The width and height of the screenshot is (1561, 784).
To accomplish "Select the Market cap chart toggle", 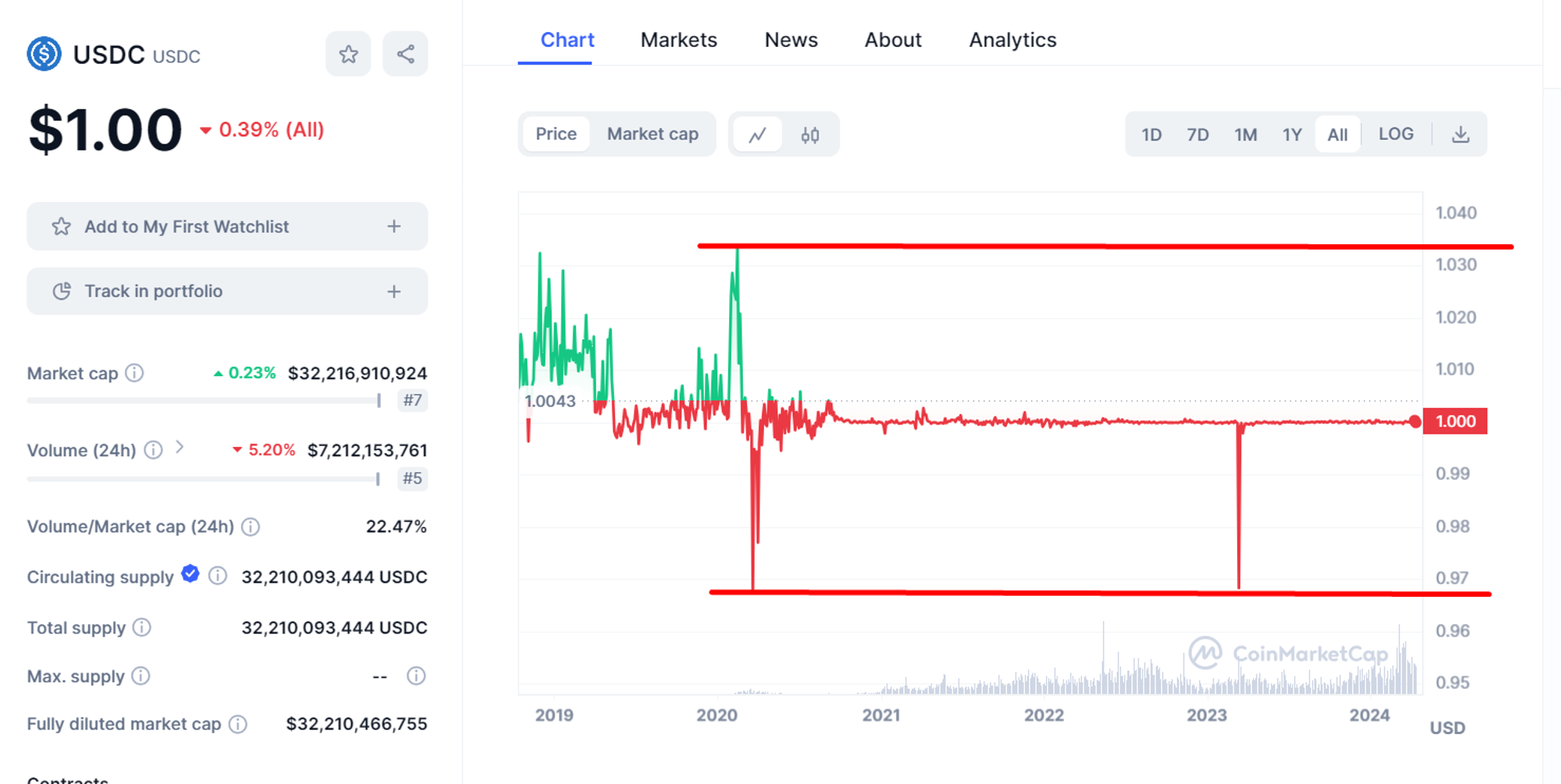I will (x=652, y=134).
